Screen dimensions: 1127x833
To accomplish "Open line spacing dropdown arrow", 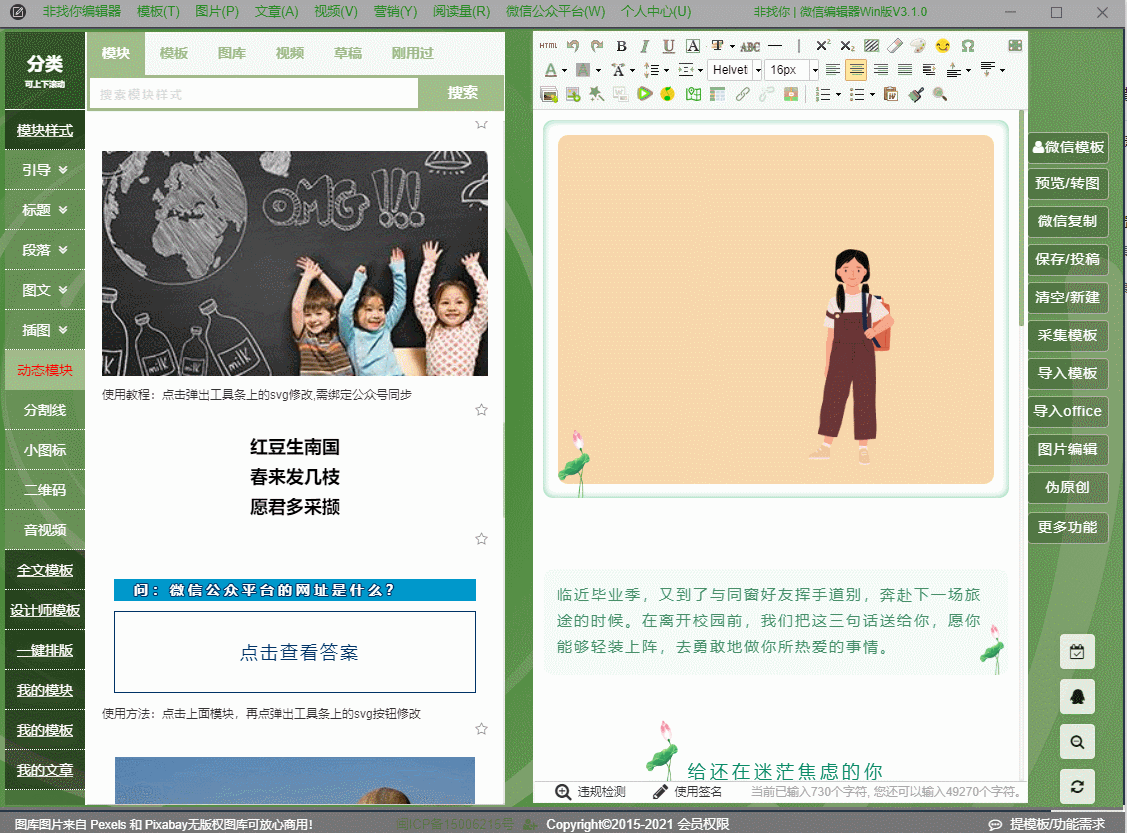I will coord(666,70).
